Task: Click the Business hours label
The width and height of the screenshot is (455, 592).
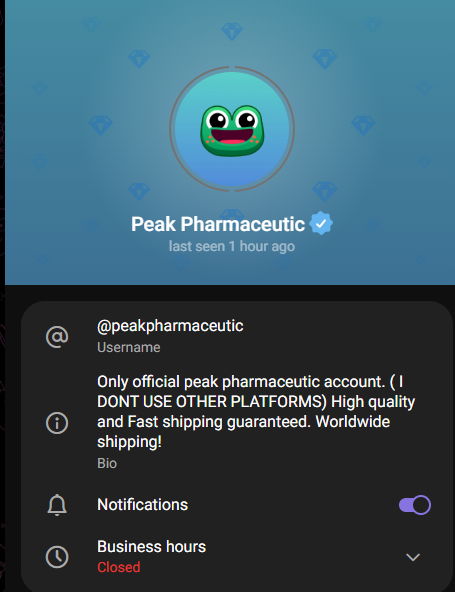Action: [x=151, y=547]
